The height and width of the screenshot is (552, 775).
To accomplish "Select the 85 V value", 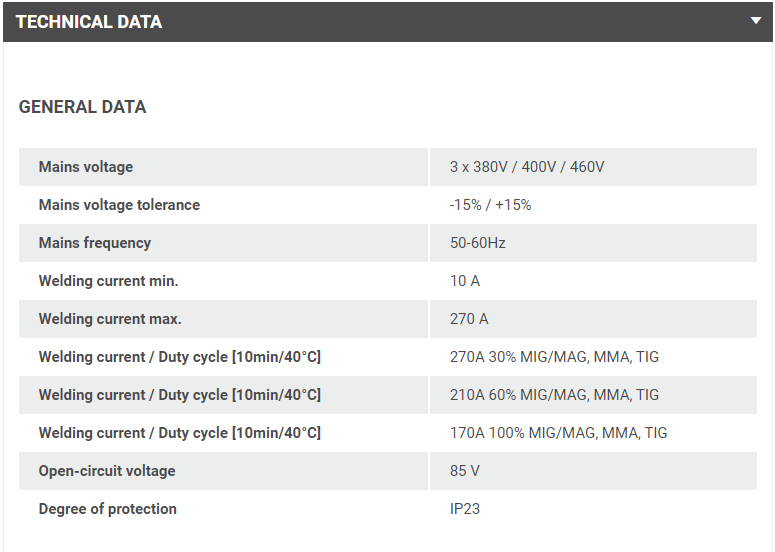I will (465, 471).
